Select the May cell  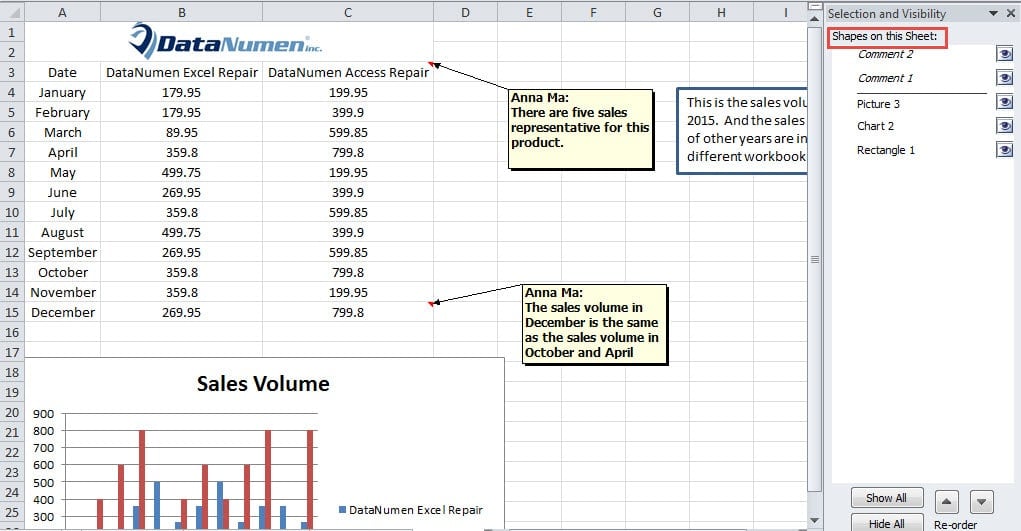(63, 173)
